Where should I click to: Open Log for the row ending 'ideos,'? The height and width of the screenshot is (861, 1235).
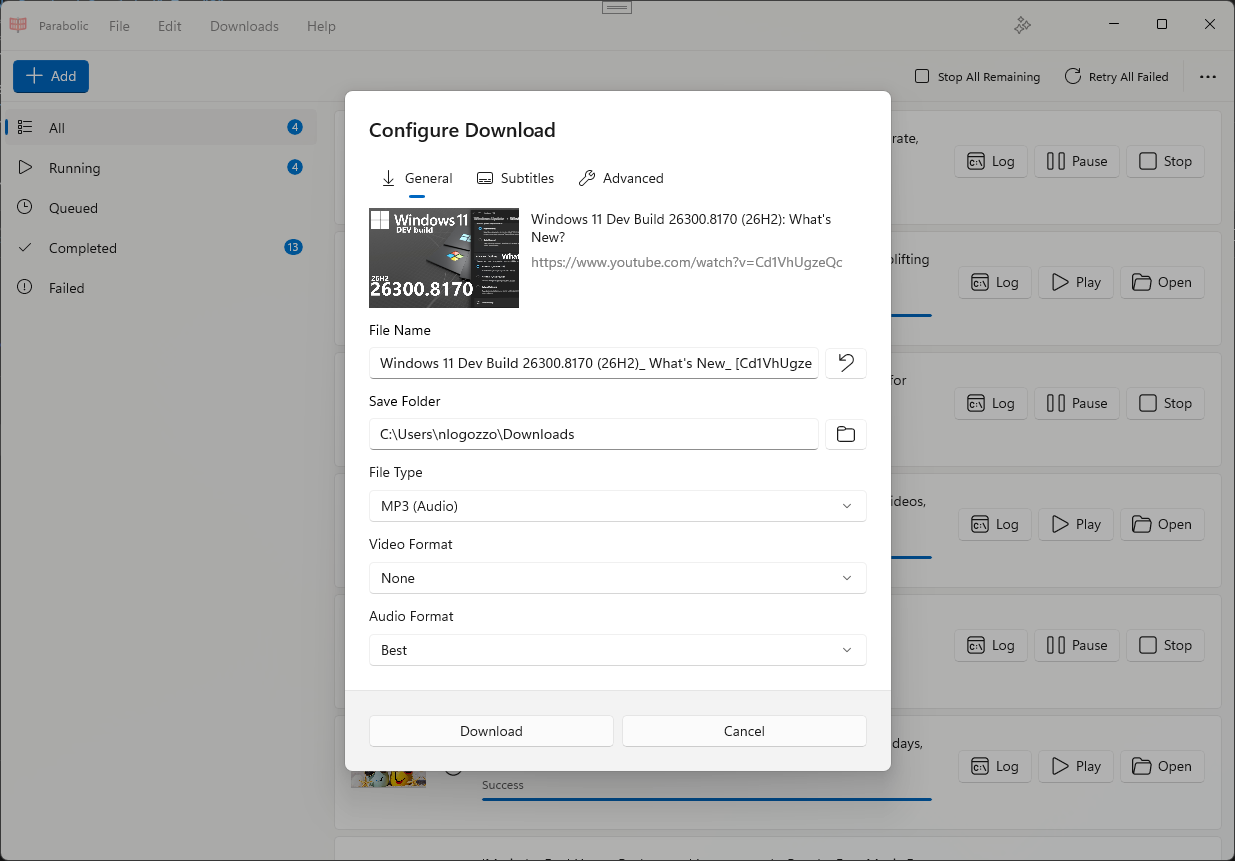tap(994, 524)
